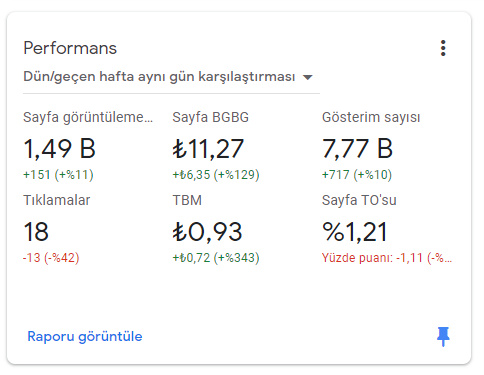Click the Raporu görüntüle link
The height and width of the screenshot is (375, 484).
pos(85,336)
